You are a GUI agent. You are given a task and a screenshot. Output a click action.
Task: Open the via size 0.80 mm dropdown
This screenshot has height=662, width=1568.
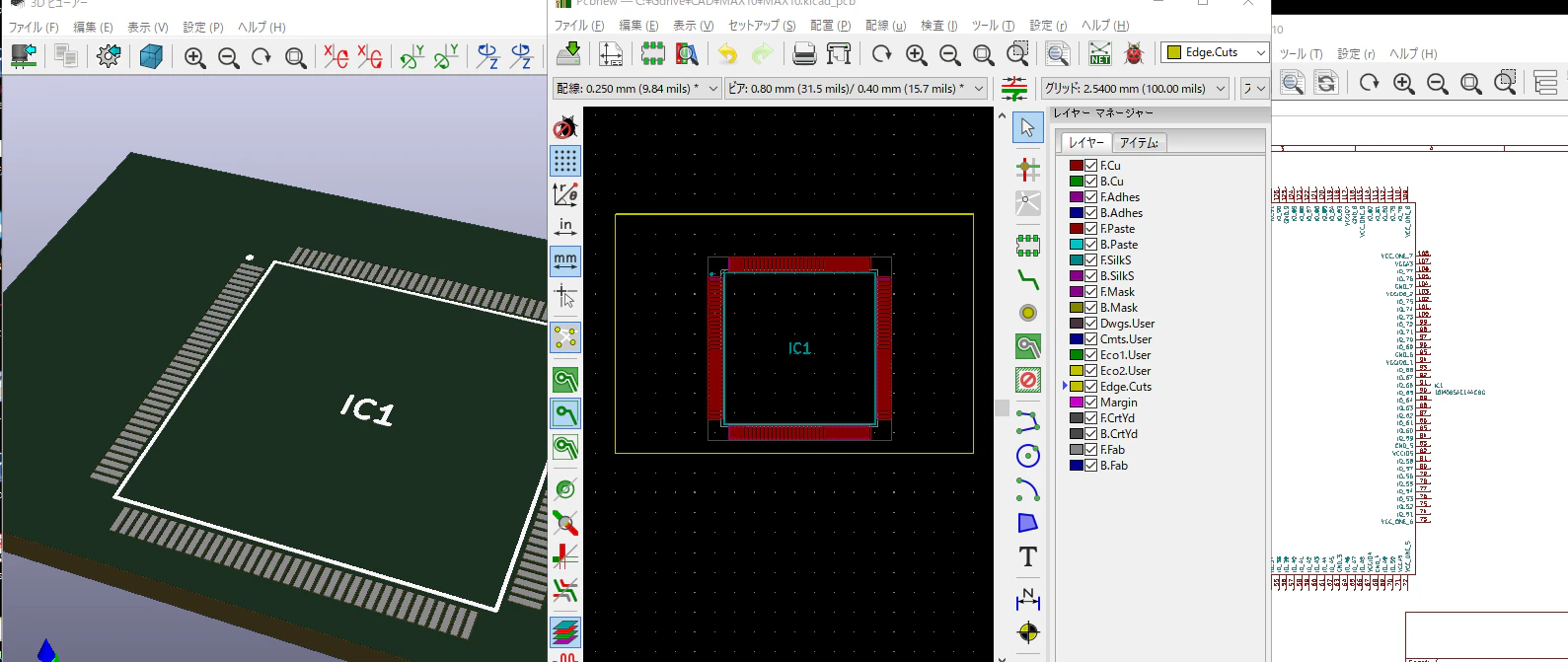click(856, 89)
